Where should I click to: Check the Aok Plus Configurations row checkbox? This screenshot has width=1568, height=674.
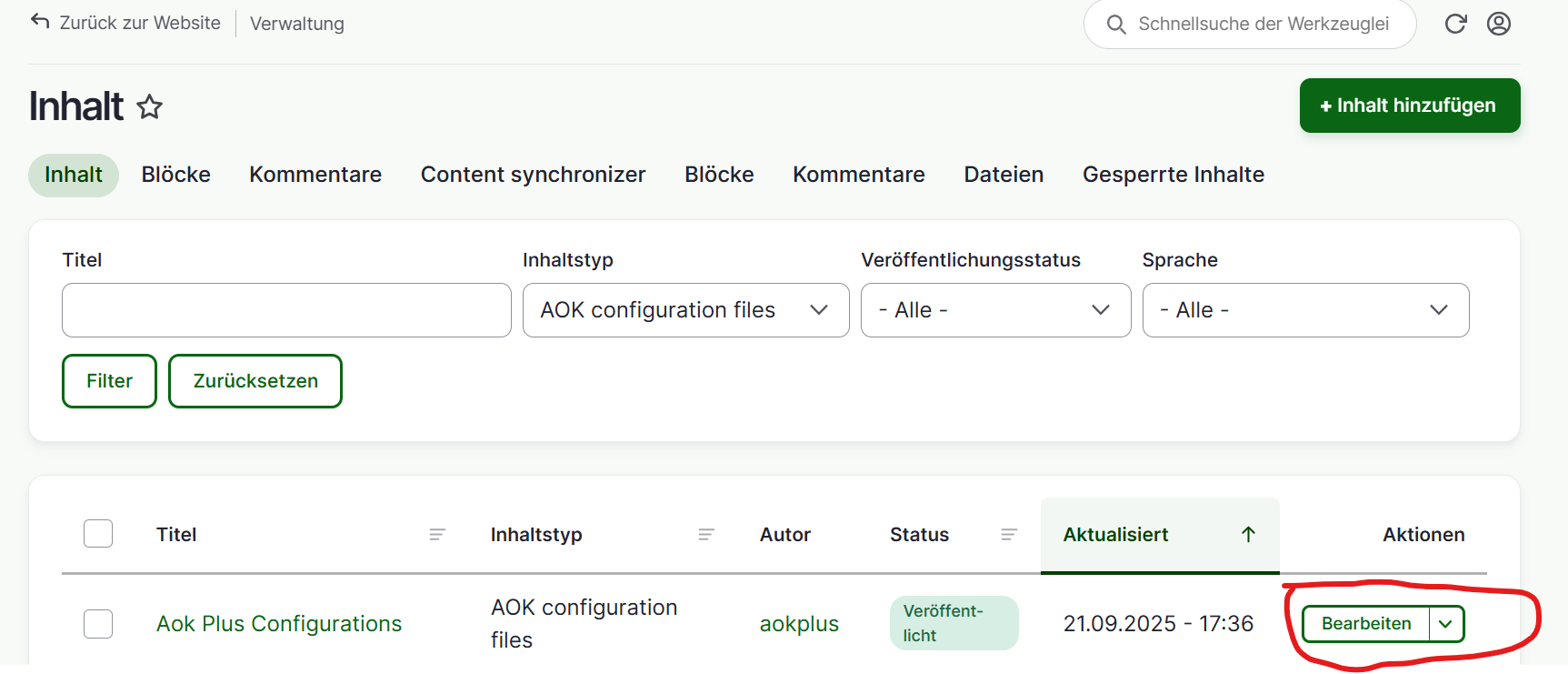[x=98, y=624]
